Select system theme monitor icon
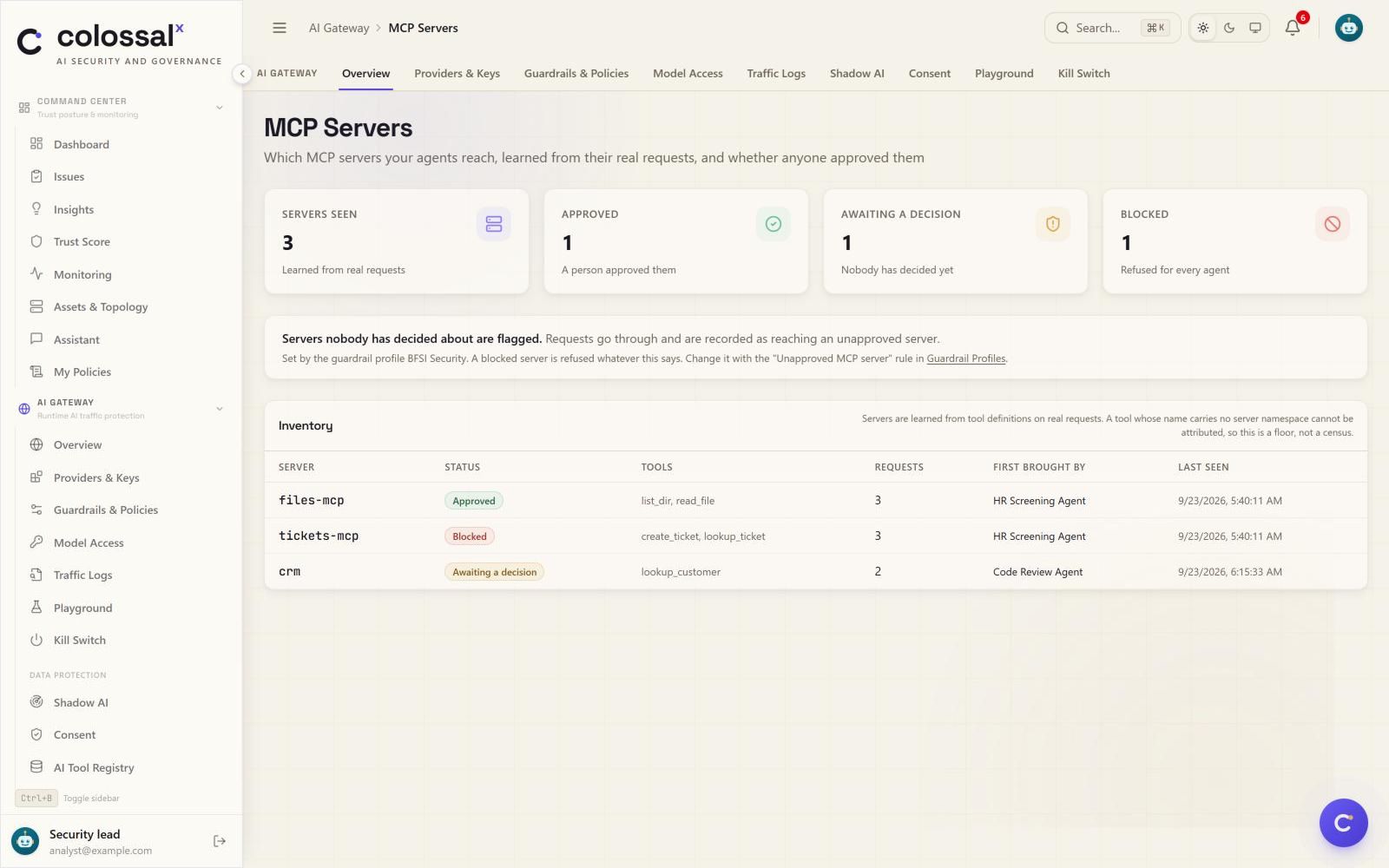1389x868 pixels. [1255, 28]
